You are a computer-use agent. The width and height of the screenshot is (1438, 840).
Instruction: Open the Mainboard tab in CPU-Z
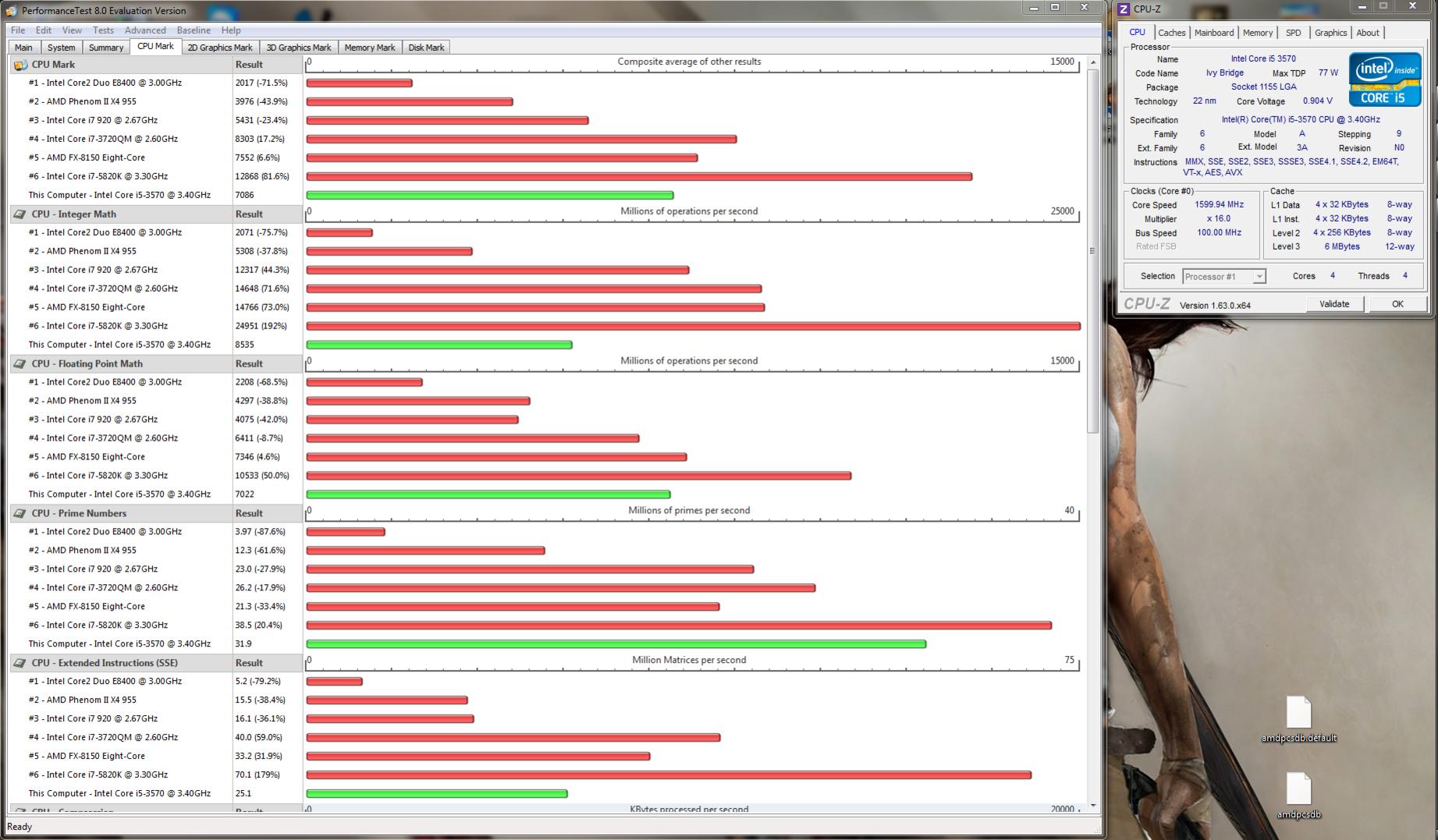[x=1214, y=33]
